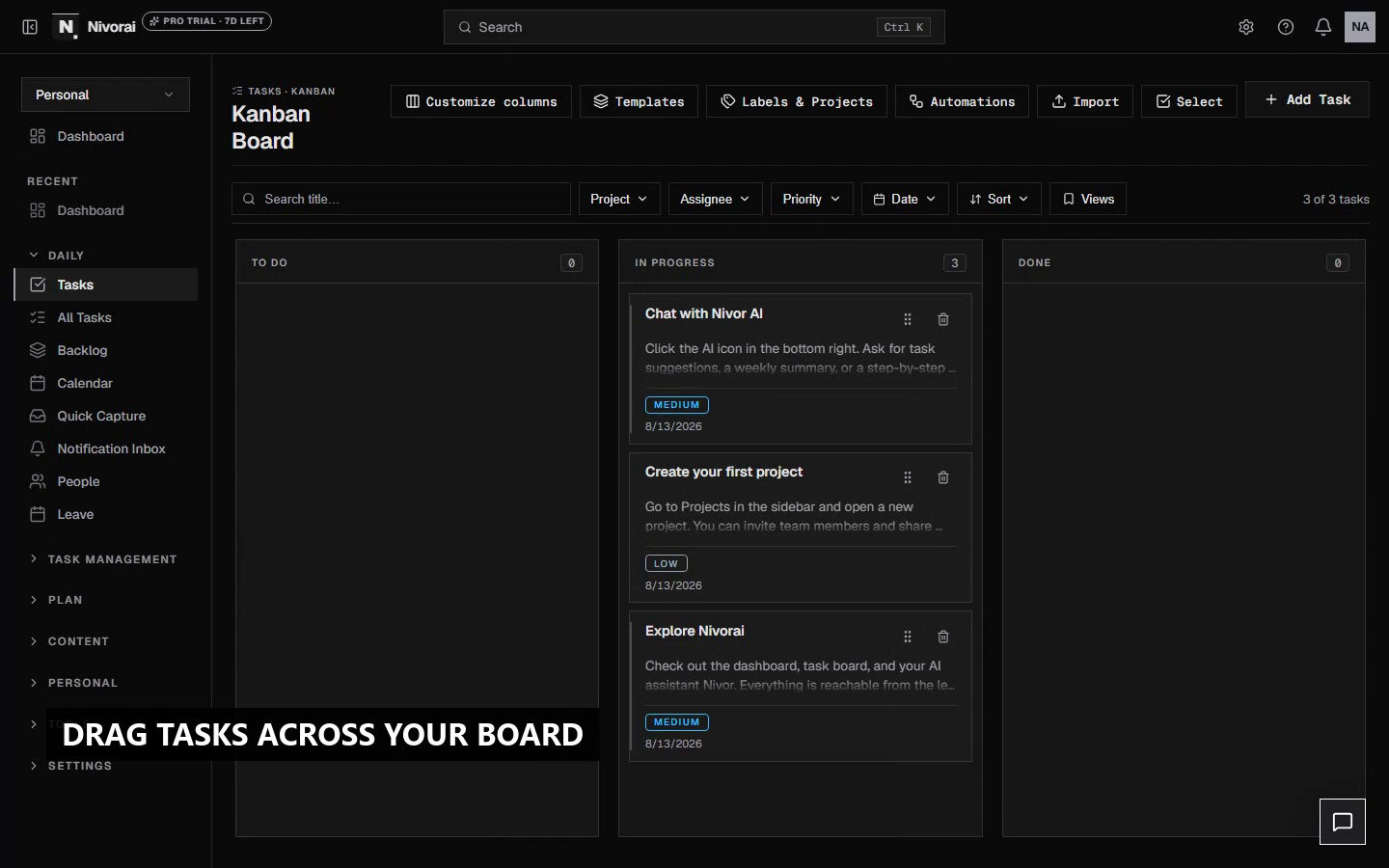Screen dimensions: 1389x868
Task: Open the Chat with Nivor AI card title
Action: [704, 313]
